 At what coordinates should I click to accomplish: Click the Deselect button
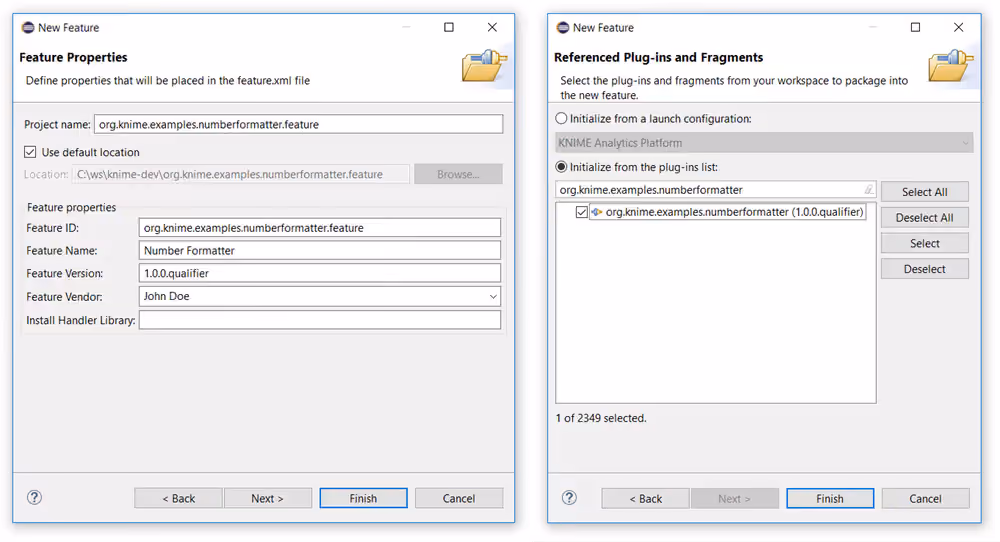click(x=925, y=268)
